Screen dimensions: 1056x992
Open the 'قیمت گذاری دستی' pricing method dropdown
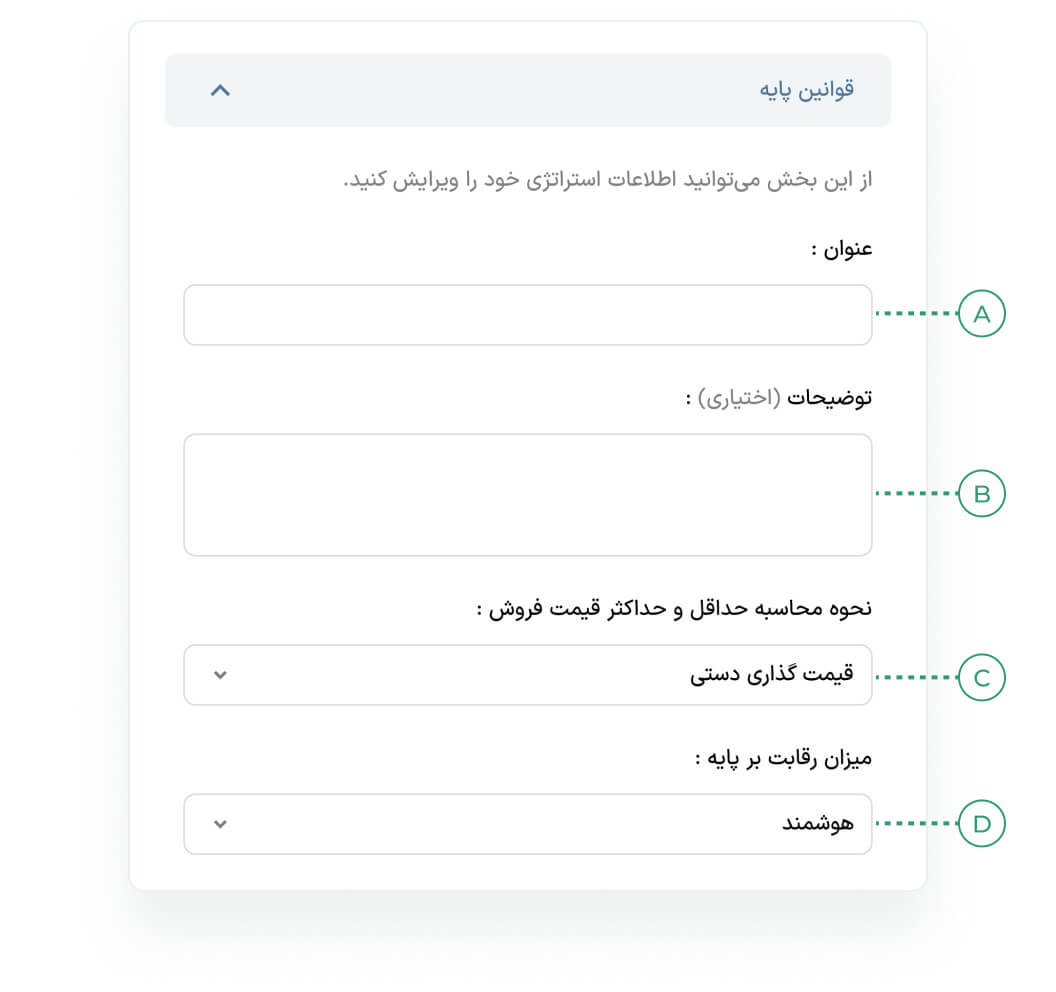[527, 675]
